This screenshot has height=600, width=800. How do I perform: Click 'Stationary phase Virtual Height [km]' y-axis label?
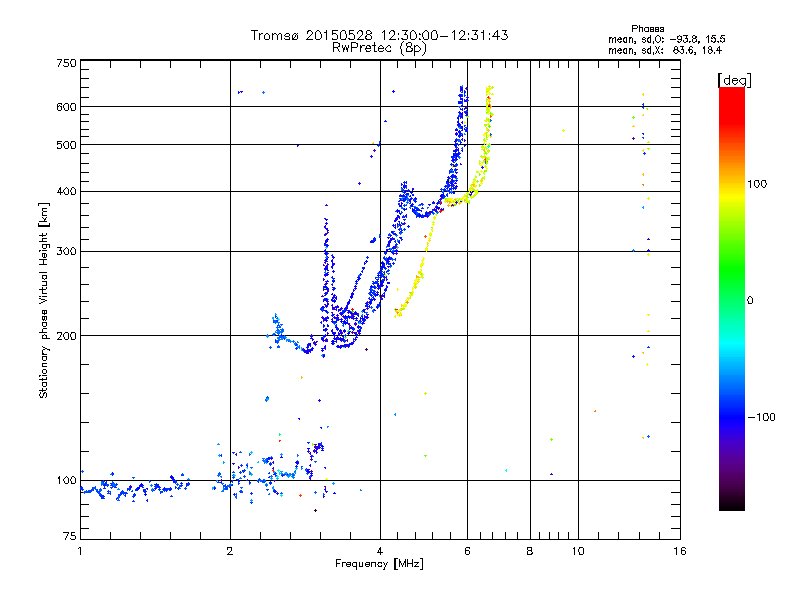[44, 300]
